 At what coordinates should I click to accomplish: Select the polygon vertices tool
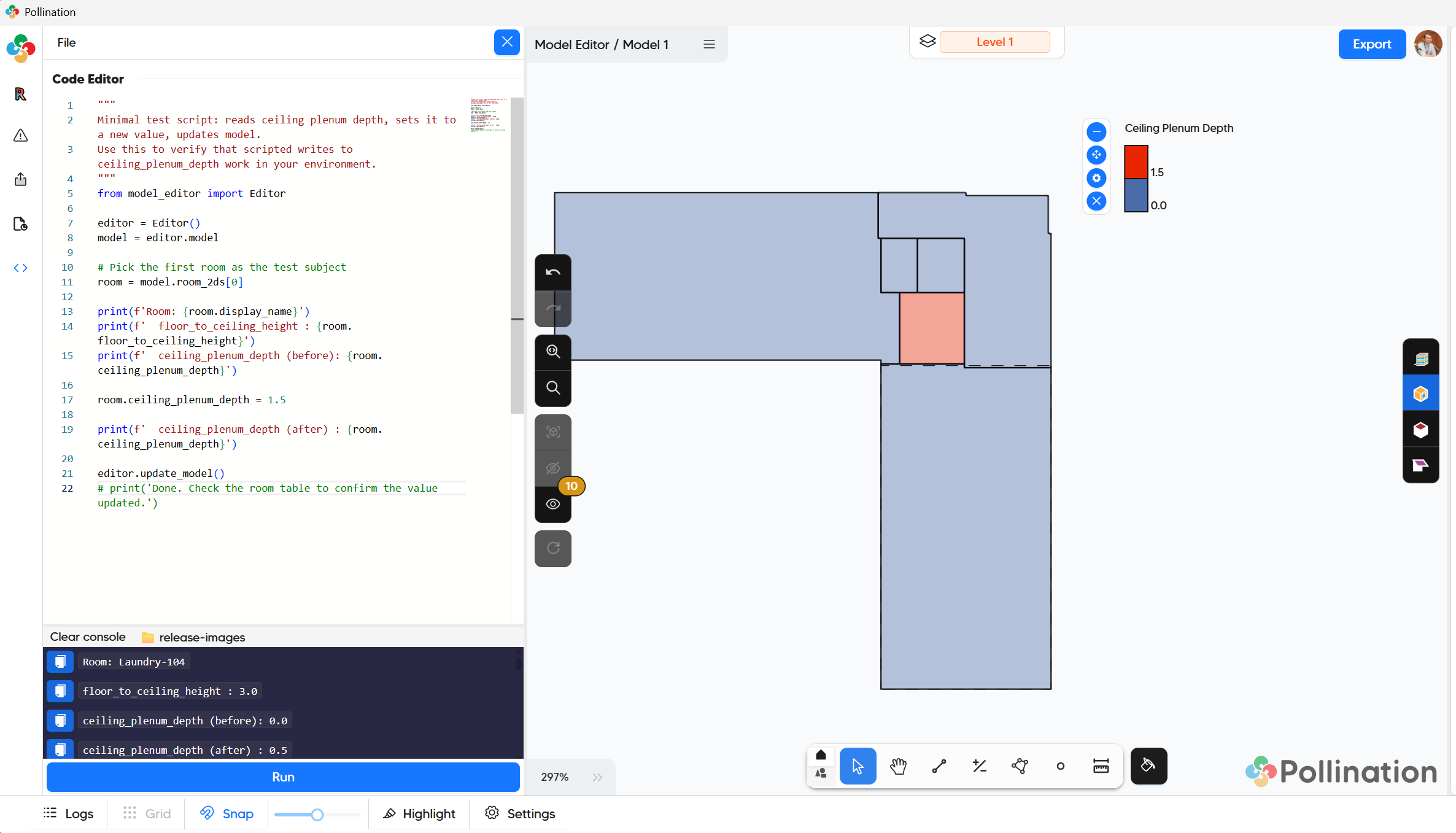pos(1020,766)
